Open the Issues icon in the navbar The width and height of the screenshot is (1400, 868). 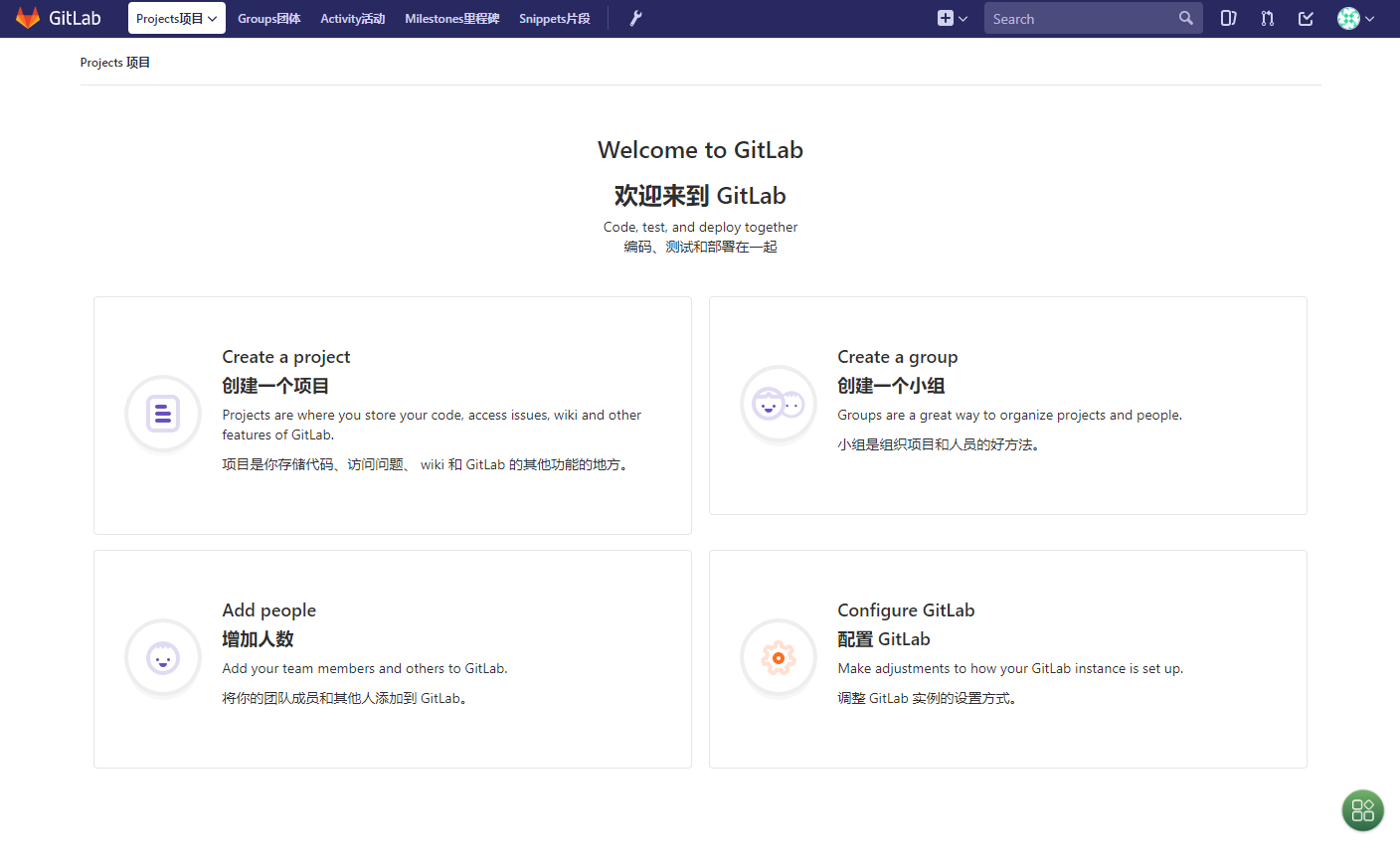pyautogui.click(x=1228, y=18)
